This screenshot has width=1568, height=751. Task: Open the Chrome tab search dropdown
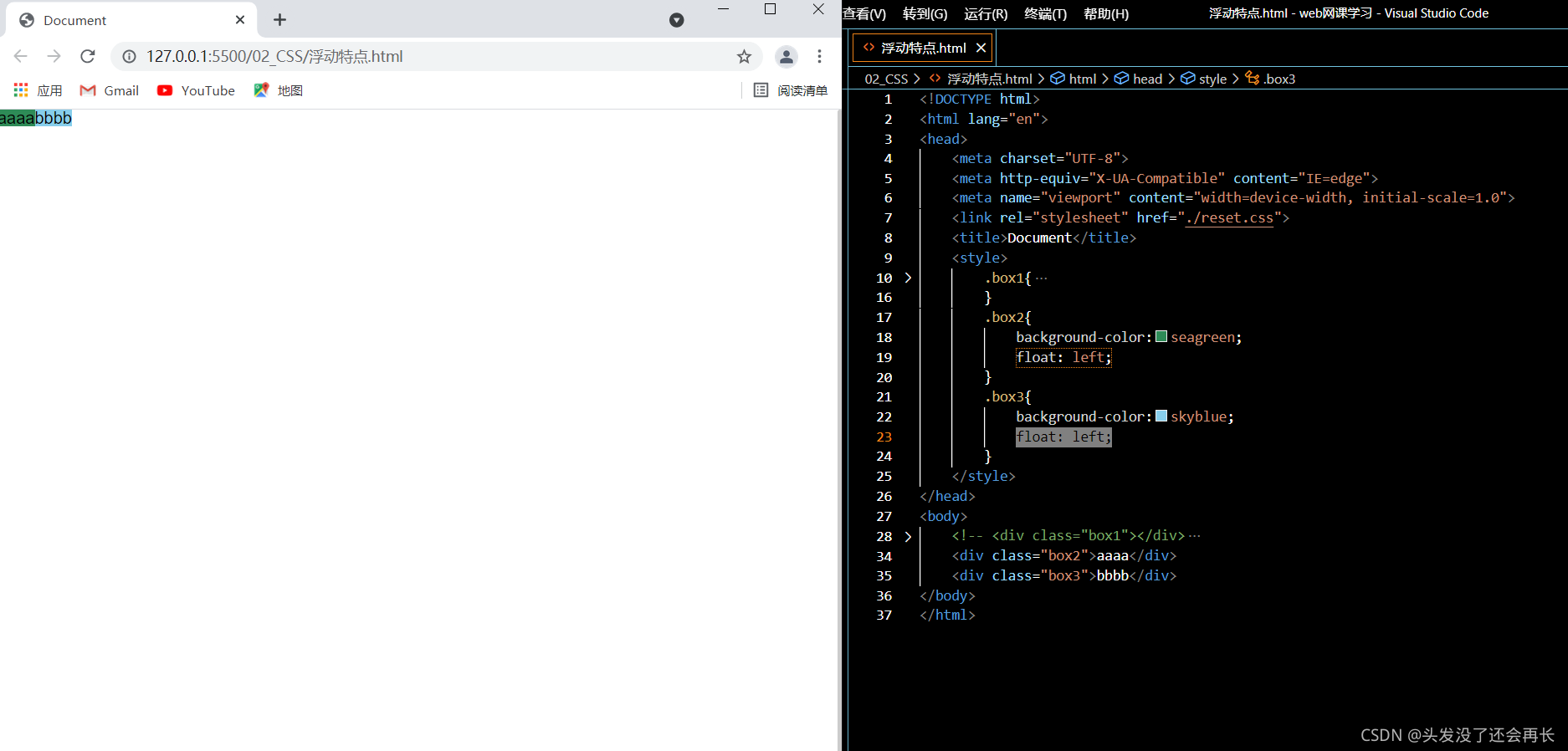tap(677, 20)
